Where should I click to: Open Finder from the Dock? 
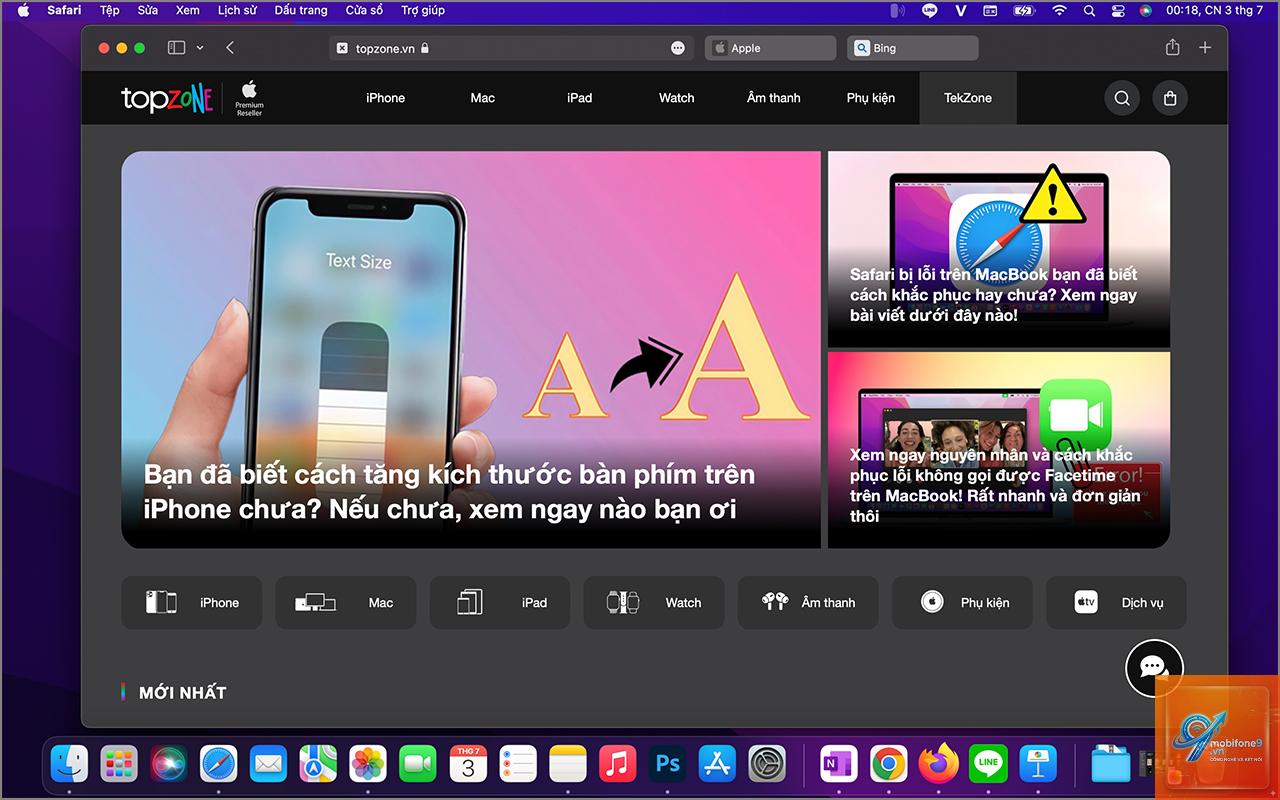(70, 765)
